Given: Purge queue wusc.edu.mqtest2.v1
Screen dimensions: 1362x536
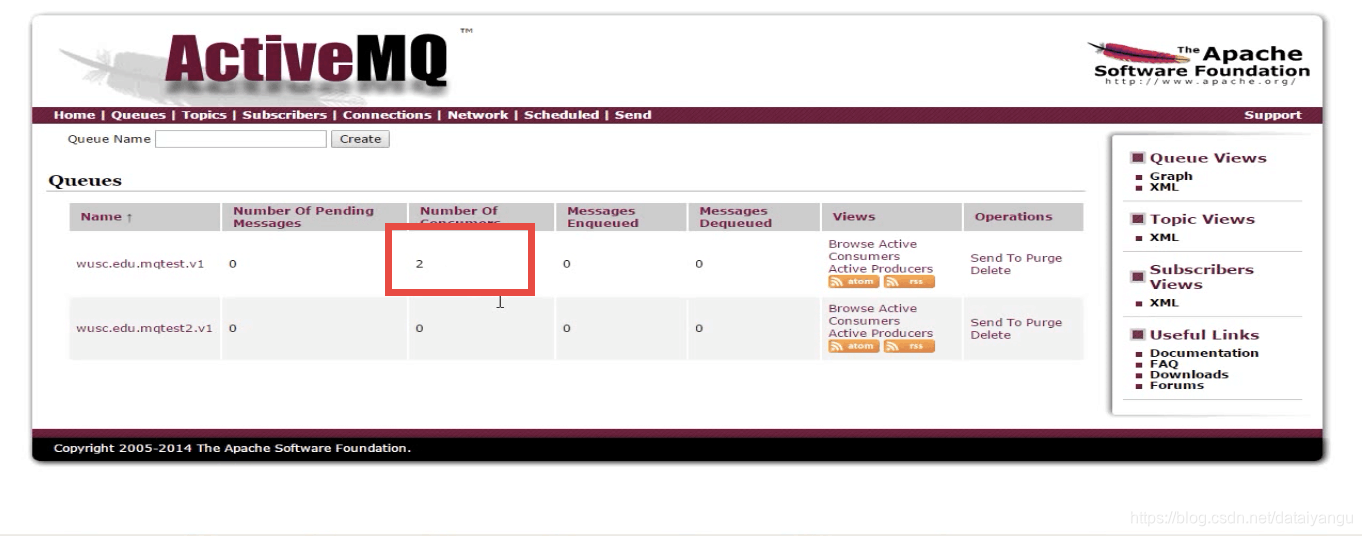Looking at the screenshot, I should click(1043, 322).
